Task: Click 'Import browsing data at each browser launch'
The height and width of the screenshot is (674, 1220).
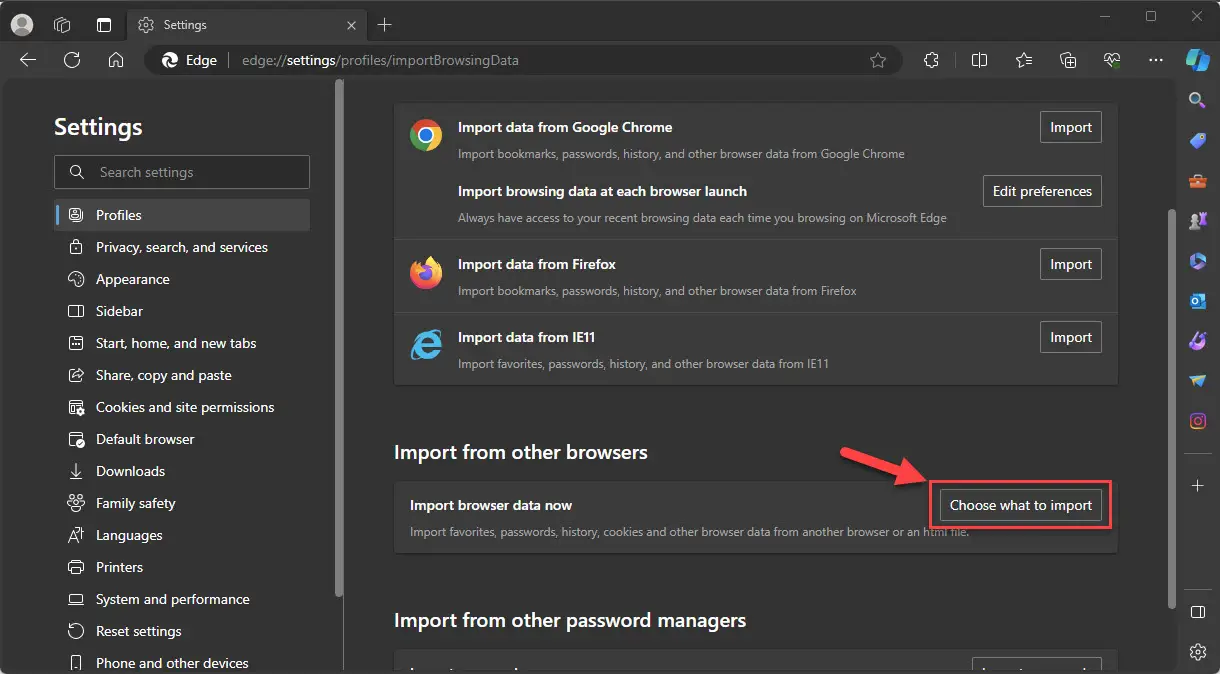Action: [602, 191]
